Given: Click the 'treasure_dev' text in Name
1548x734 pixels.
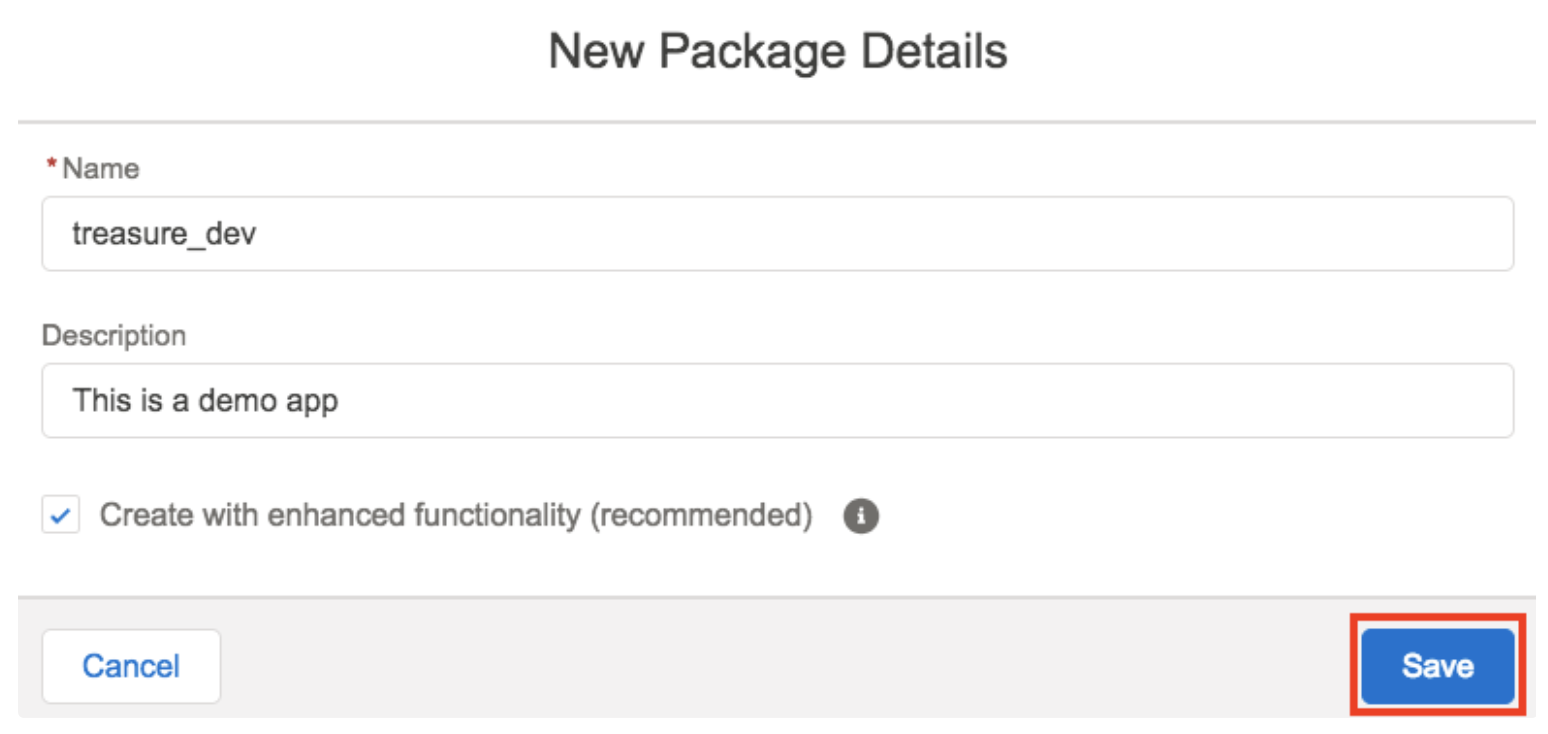Looking at the screenshot, I should click(x=164, y=234).
